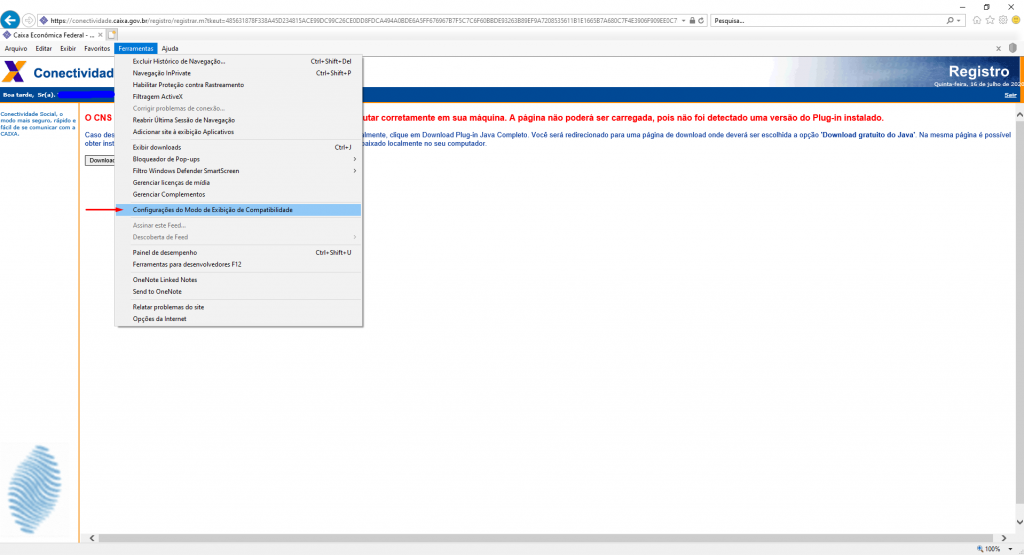Open a new tab button

coord(113,35)
